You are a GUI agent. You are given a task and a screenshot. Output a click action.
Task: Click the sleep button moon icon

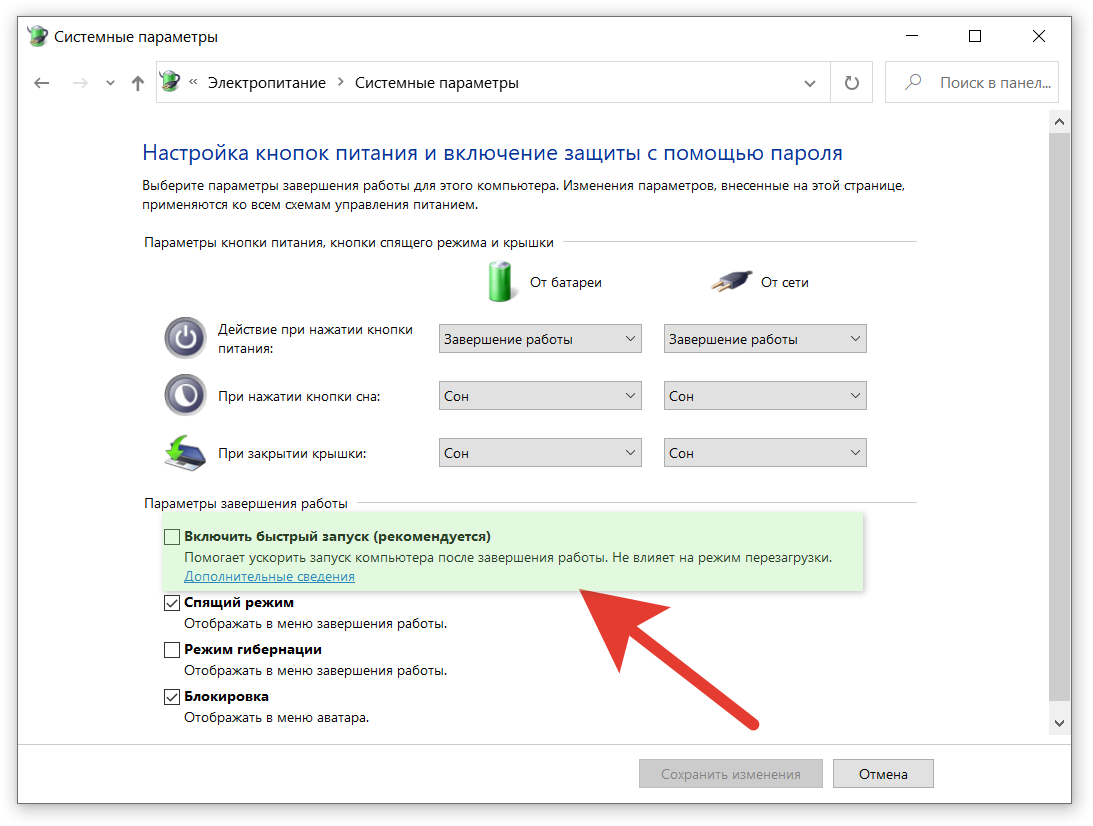185,396
